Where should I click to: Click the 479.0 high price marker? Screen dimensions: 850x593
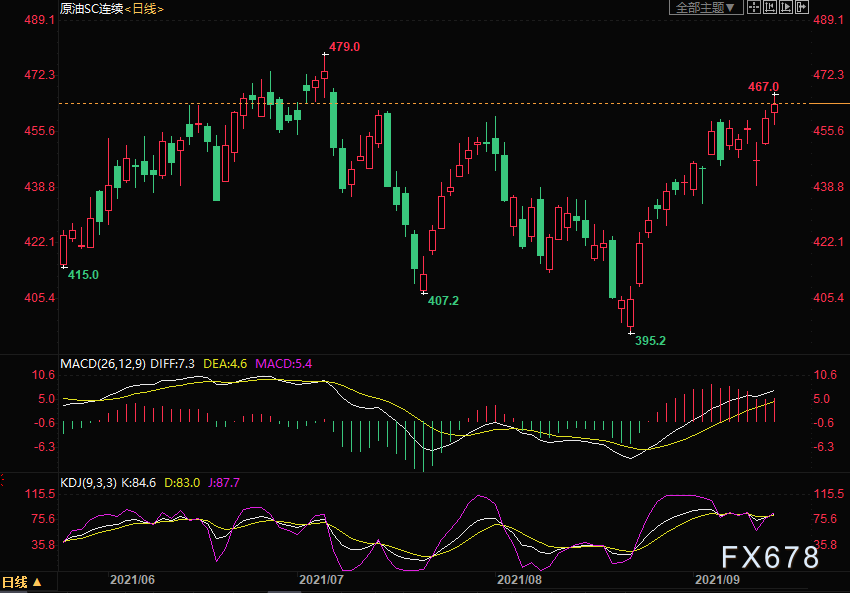click(x=344, y=47)
